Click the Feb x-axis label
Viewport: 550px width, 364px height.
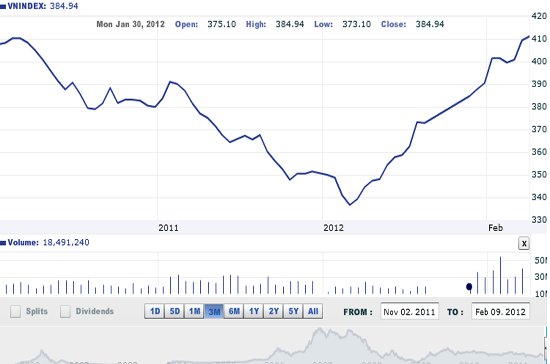click(496, 228)
